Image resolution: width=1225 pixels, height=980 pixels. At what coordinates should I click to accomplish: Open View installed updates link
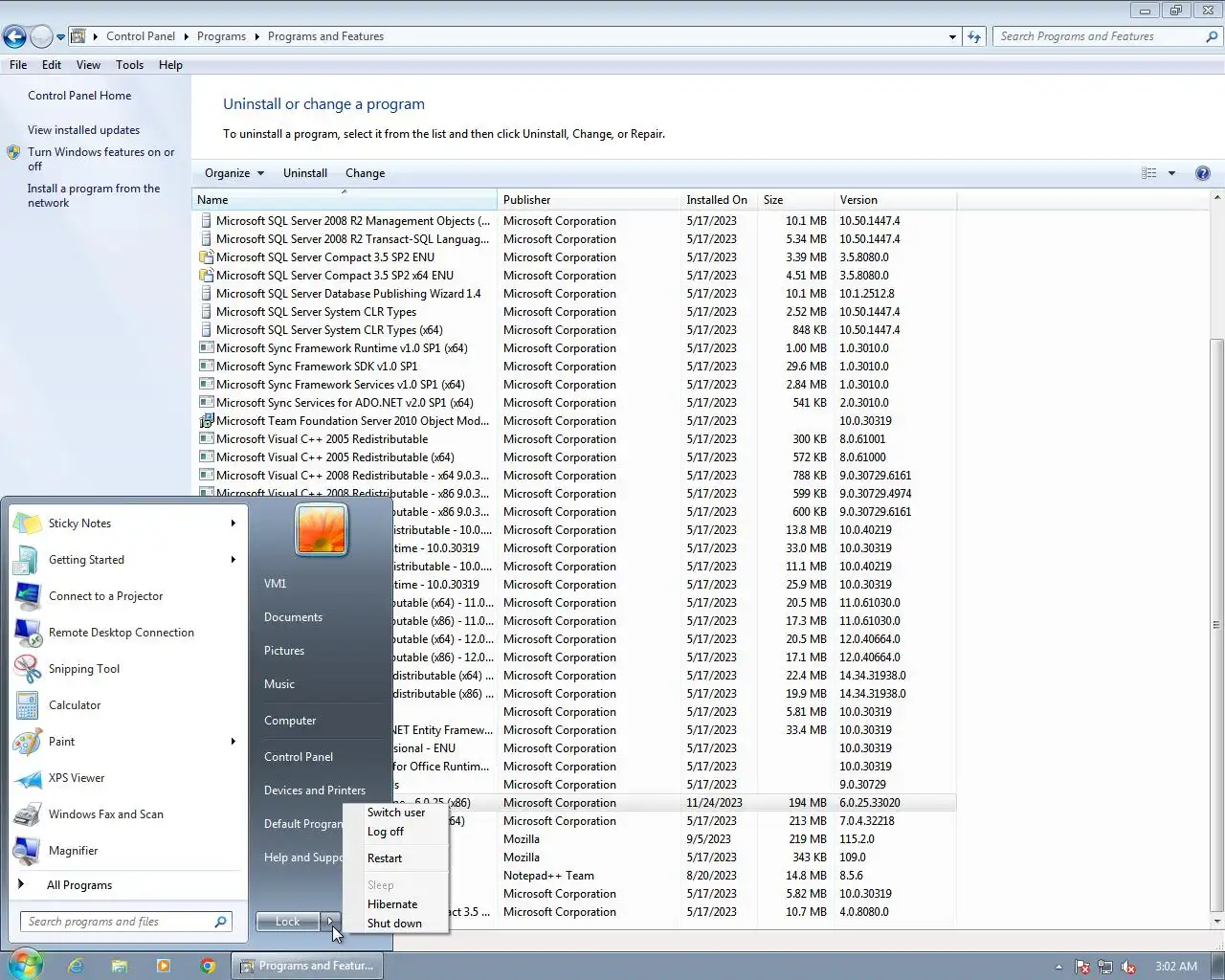(x=83, y=130)
